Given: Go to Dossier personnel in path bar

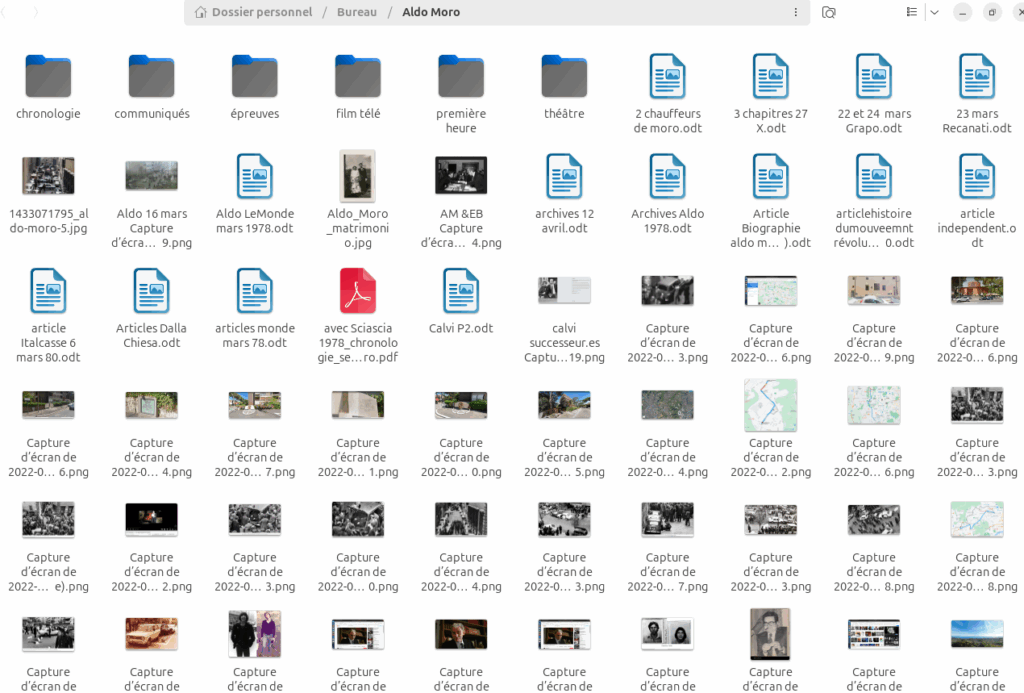Looking at the screenshot, I should coord(253,12).
